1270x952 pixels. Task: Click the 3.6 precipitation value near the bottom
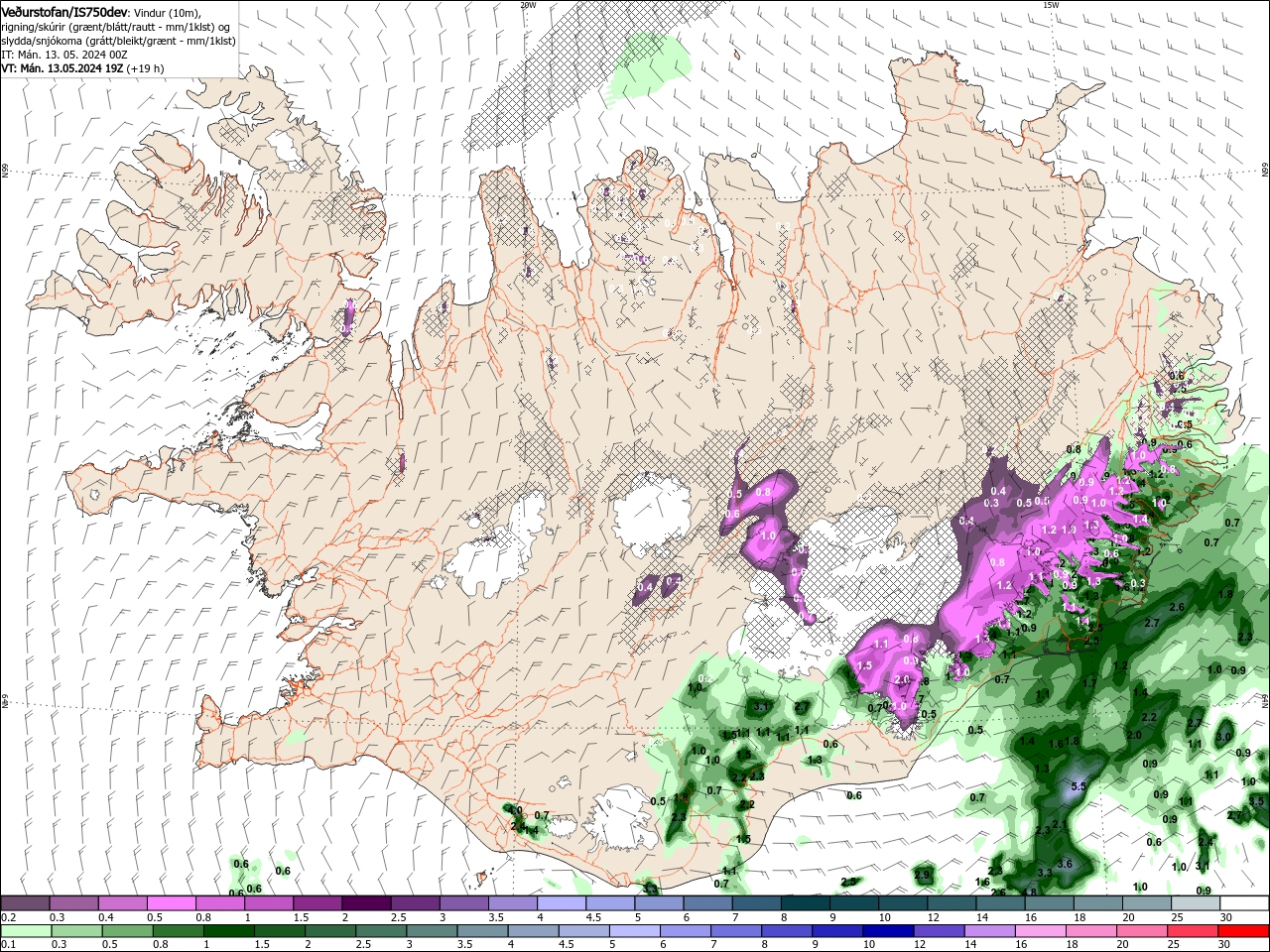coord(1066,864)
